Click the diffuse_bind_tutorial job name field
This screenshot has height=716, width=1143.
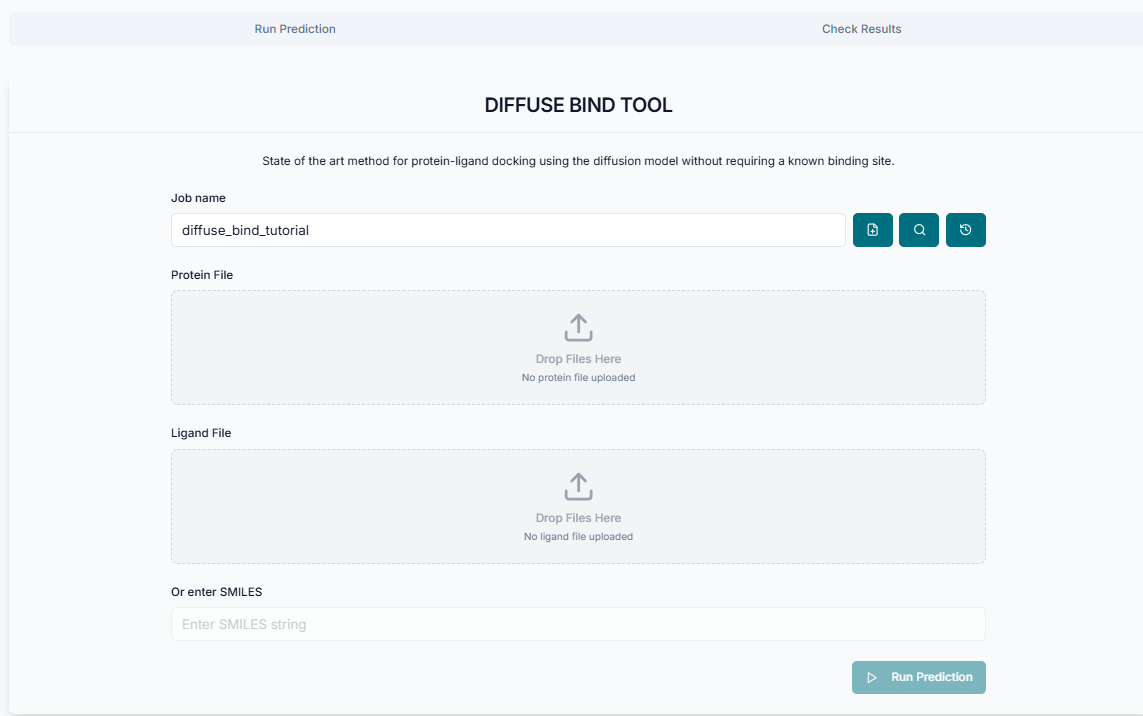pos(508,230)
